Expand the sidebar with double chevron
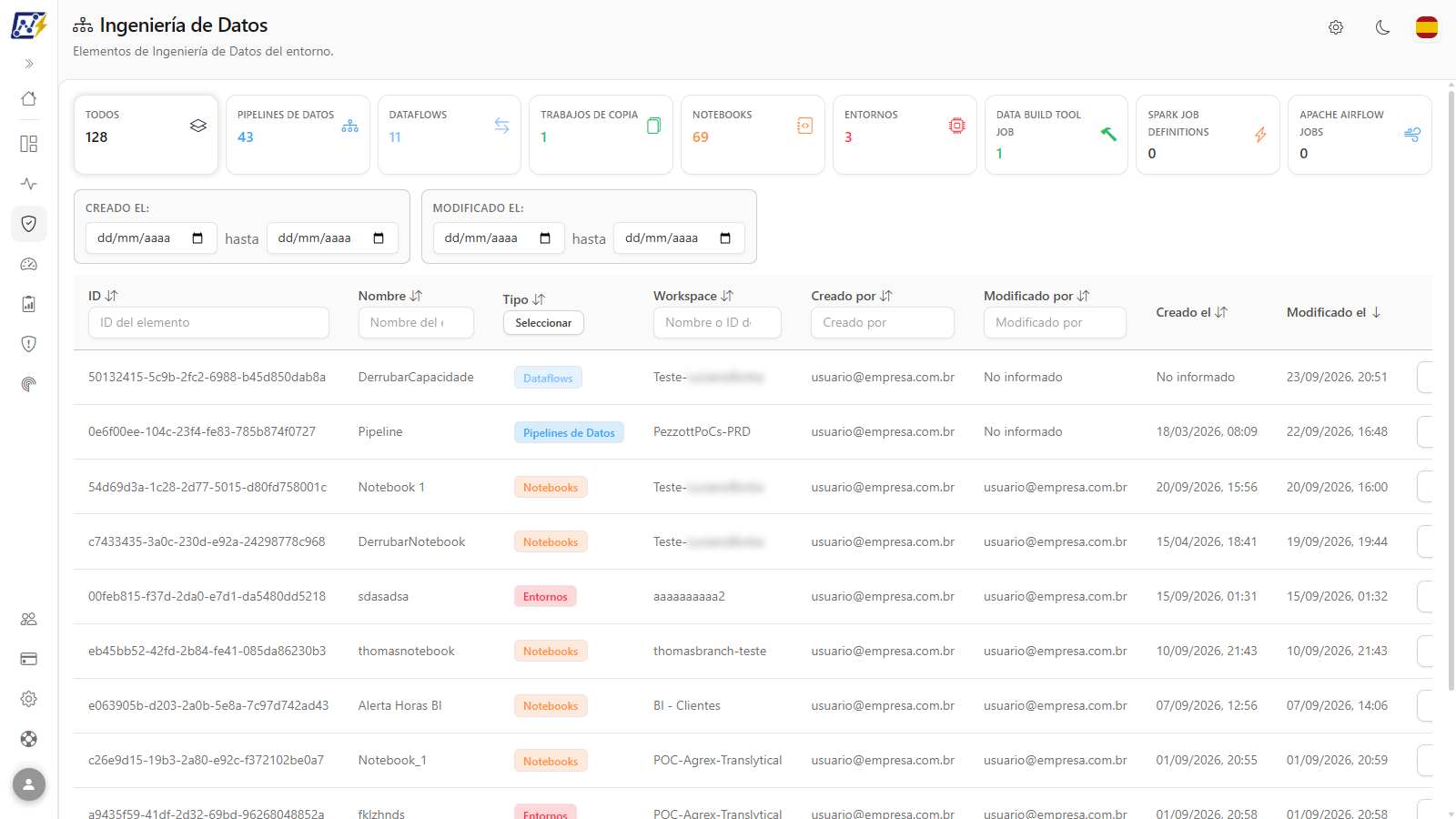The width and height of the screenshot is (1456, 819). pos(29,64)
